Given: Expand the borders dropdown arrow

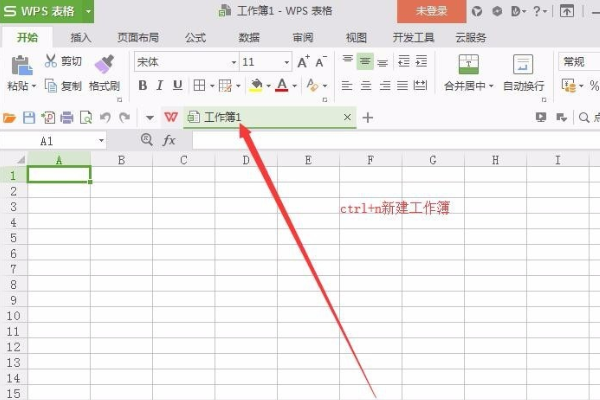Looking at the screenshot, I should (212, 86).
